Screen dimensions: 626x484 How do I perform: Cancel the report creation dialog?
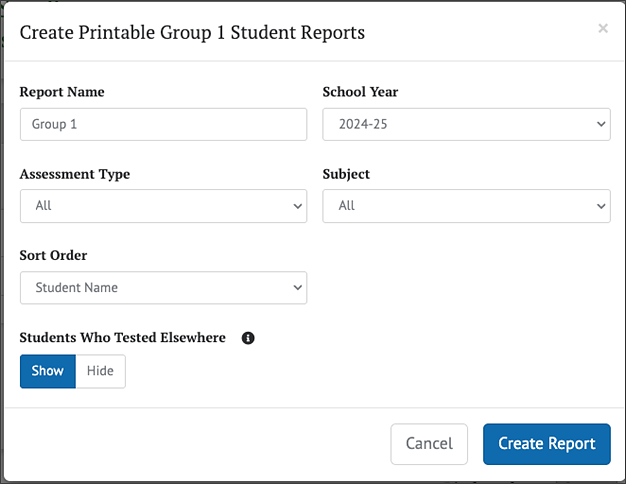429,444
